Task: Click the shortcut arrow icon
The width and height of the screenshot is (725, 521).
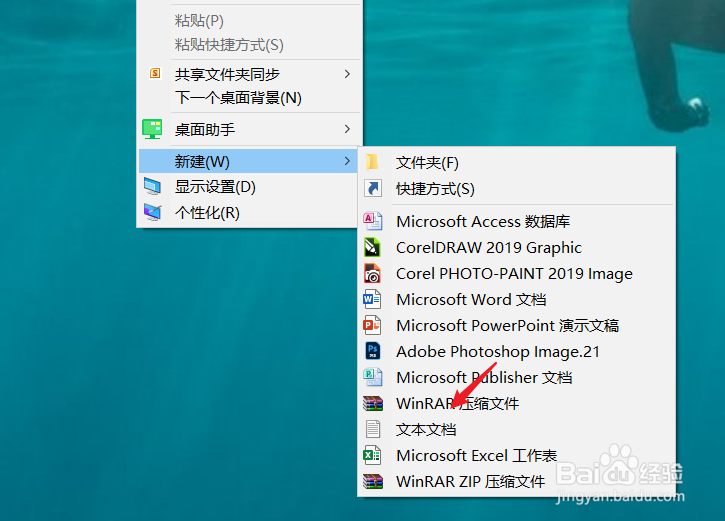Action: 373,188
